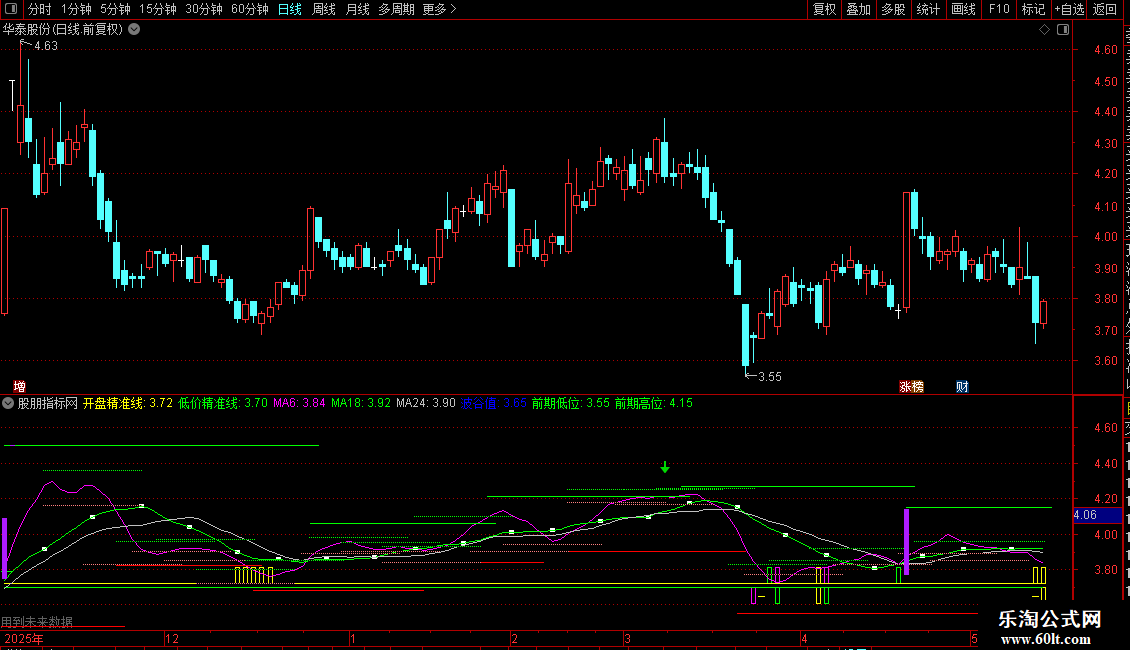
Task: Click the MA24: 3.90 label
Action: (x=426, y=404)
